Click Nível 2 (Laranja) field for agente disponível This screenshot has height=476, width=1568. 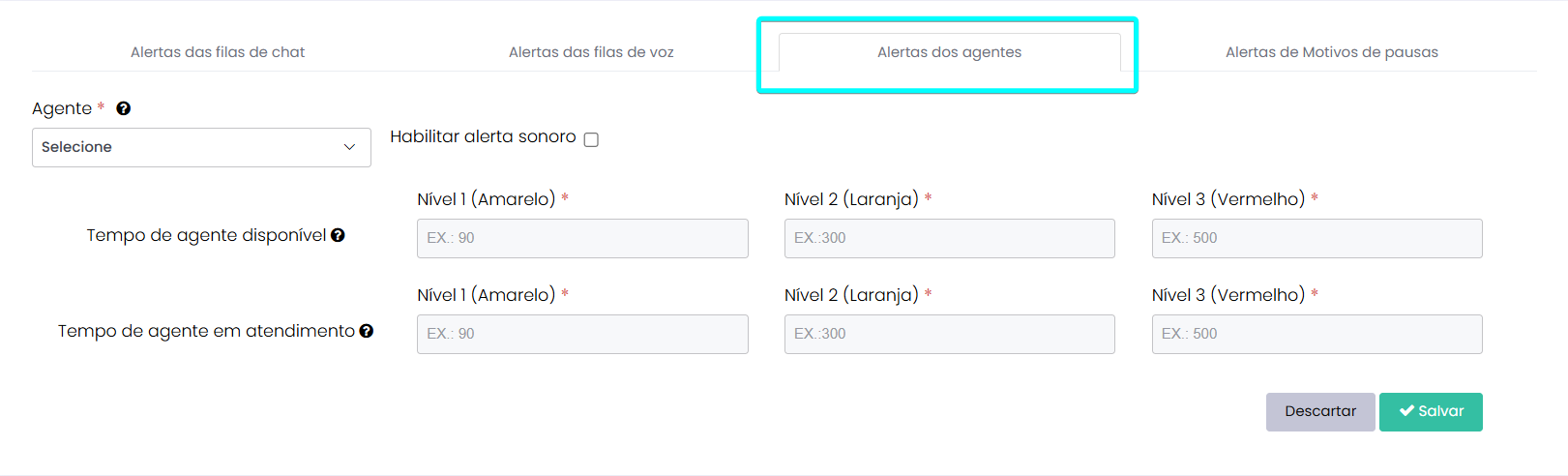click(949, 238)
